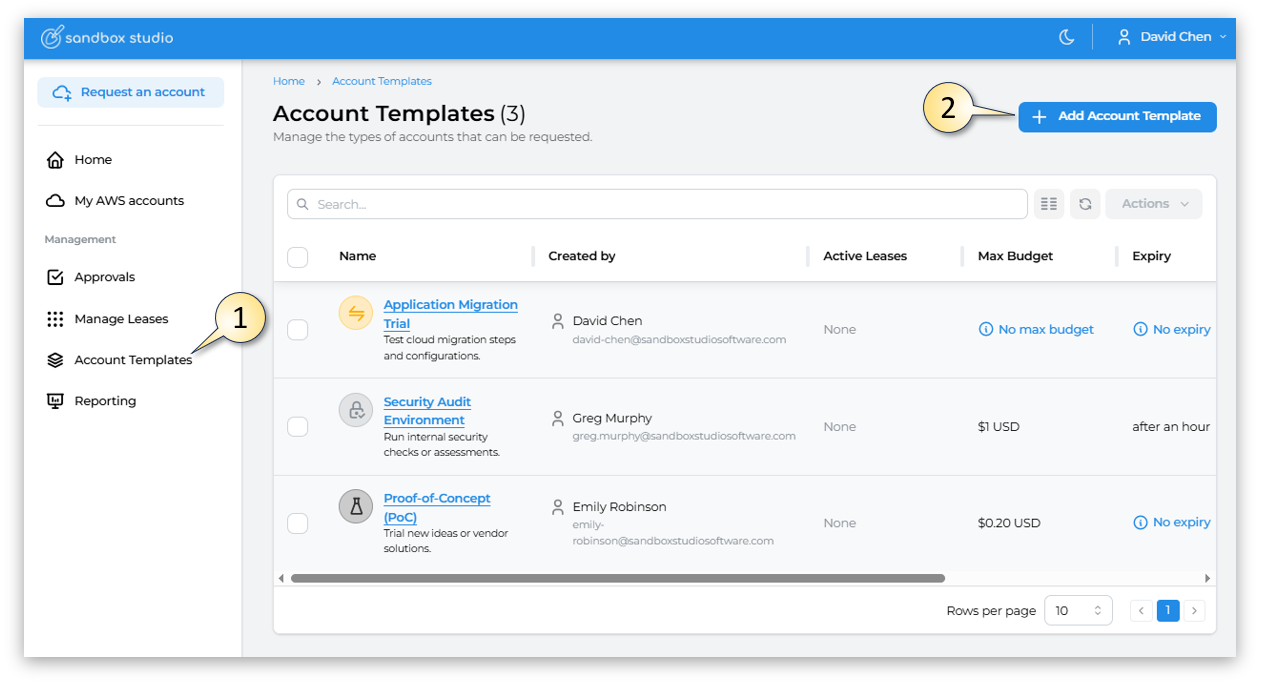Click the horizontal table scrollbar
This screenshot has height=685, width=1261.
[617, 578]
